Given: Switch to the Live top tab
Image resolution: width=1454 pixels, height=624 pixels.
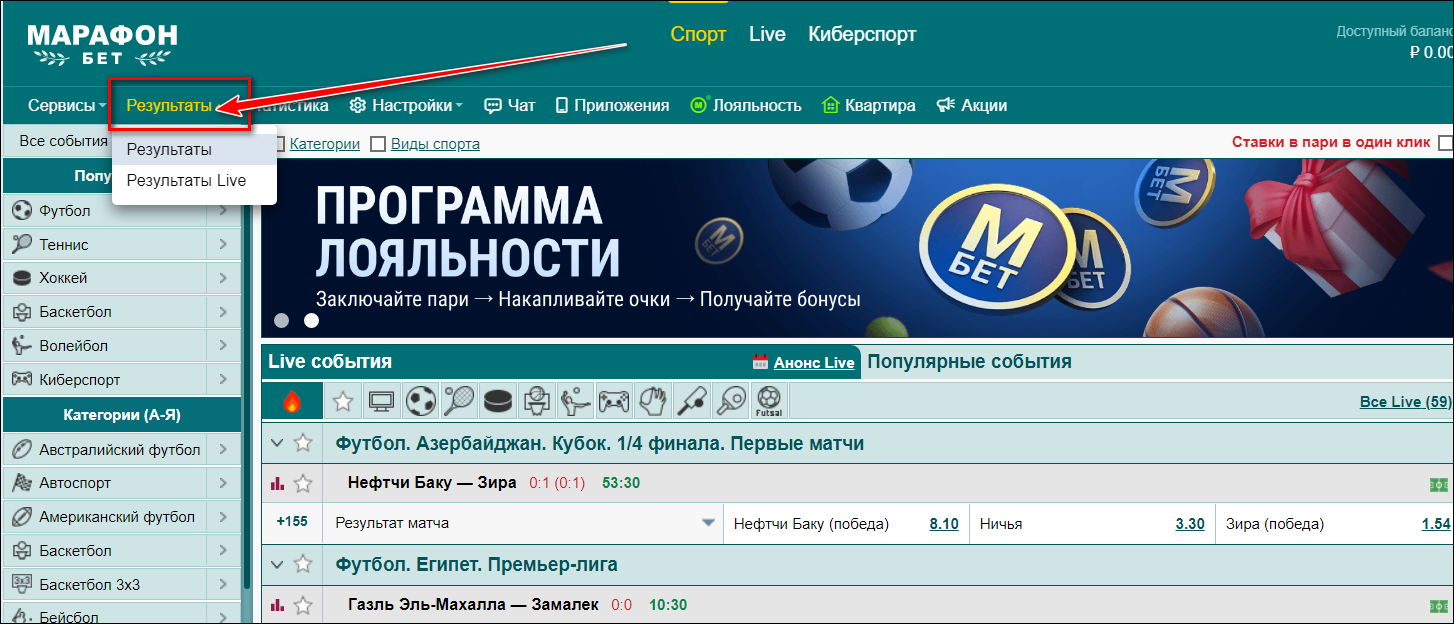Looking at the screenshot, I should pos(767,34).
